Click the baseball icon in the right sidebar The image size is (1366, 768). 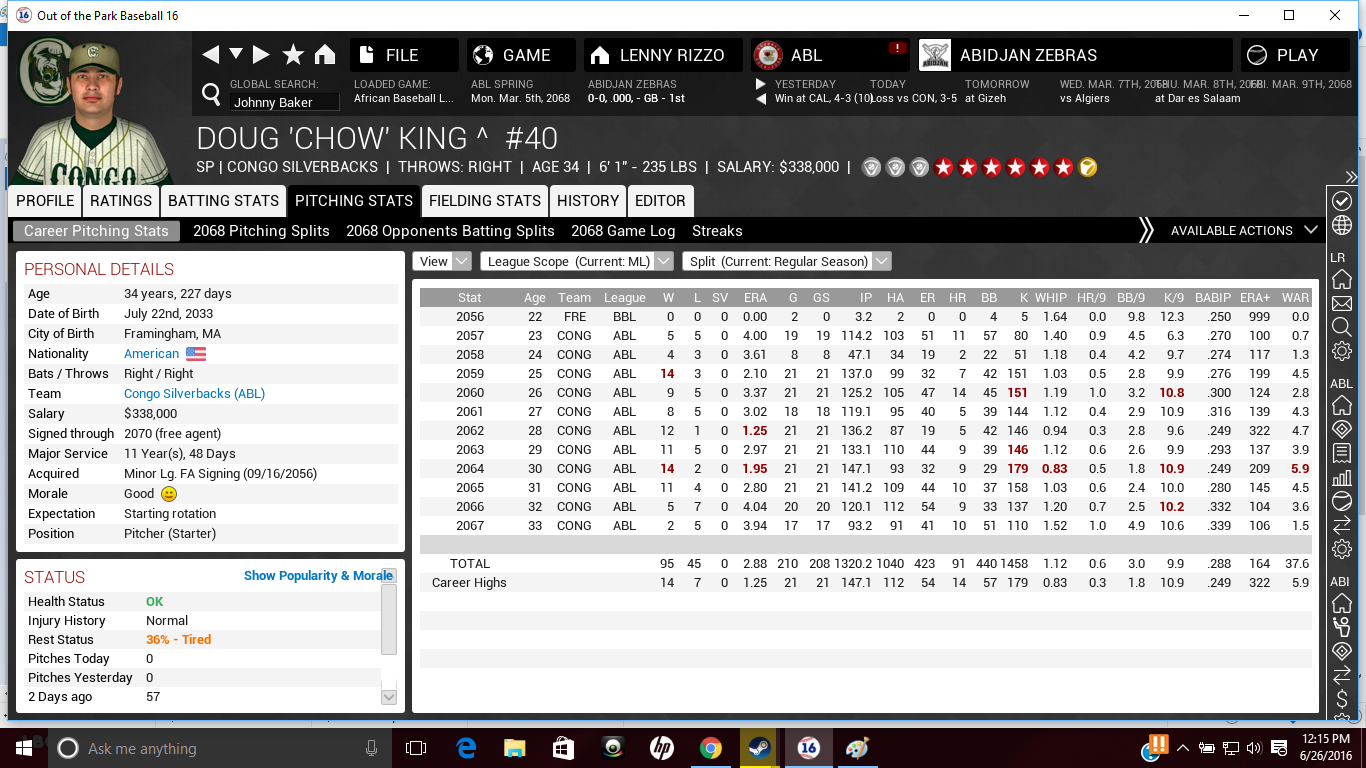1342,501
